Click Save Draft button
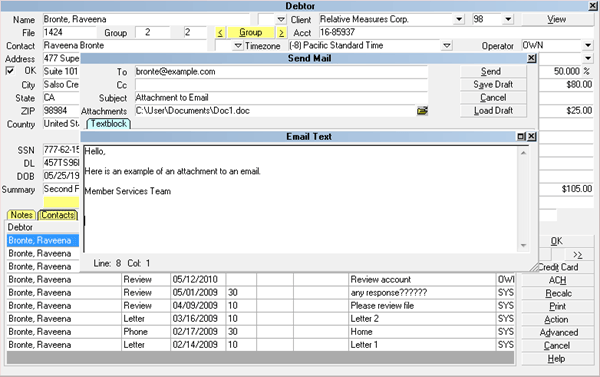The image size is (600, 377). (x=493, y=85)
